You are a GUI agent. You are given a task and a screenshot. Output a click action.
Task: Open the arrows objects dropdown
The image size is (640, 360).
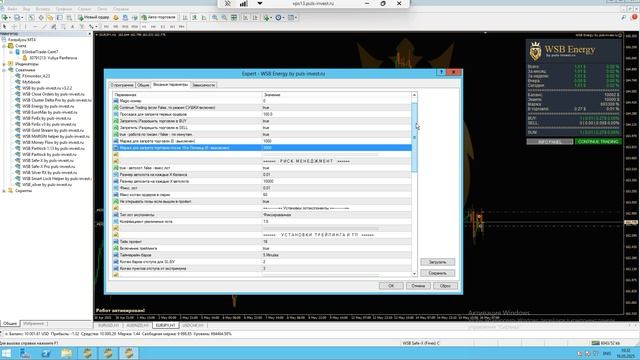(x=93, y=27)
